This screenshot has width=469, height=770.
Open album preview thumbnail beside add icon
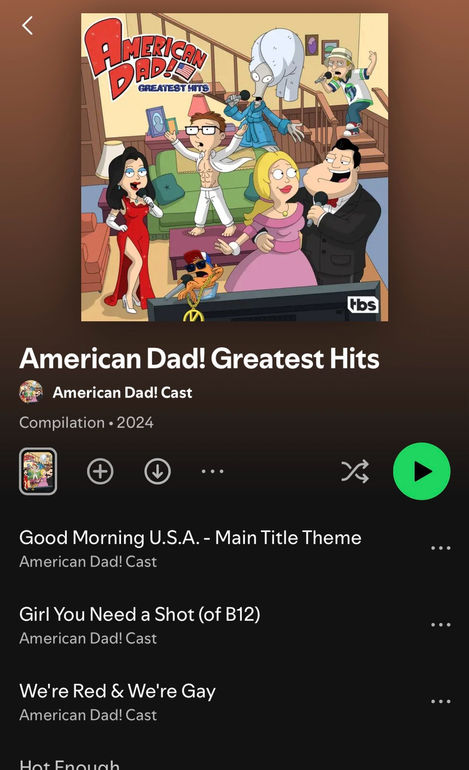coord(38,471)
